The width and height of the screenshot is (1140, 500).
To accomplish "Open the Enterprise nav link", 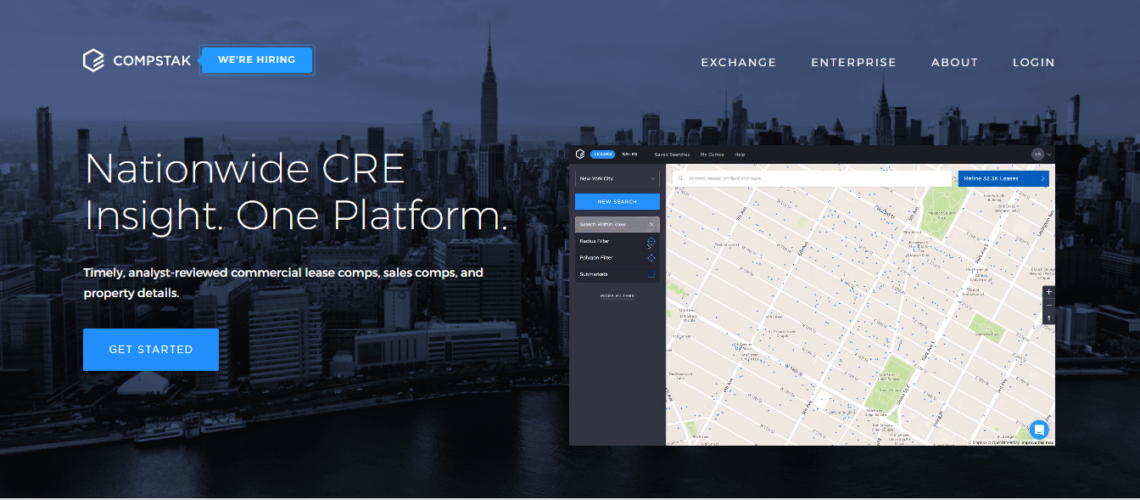I will point(854,62).
